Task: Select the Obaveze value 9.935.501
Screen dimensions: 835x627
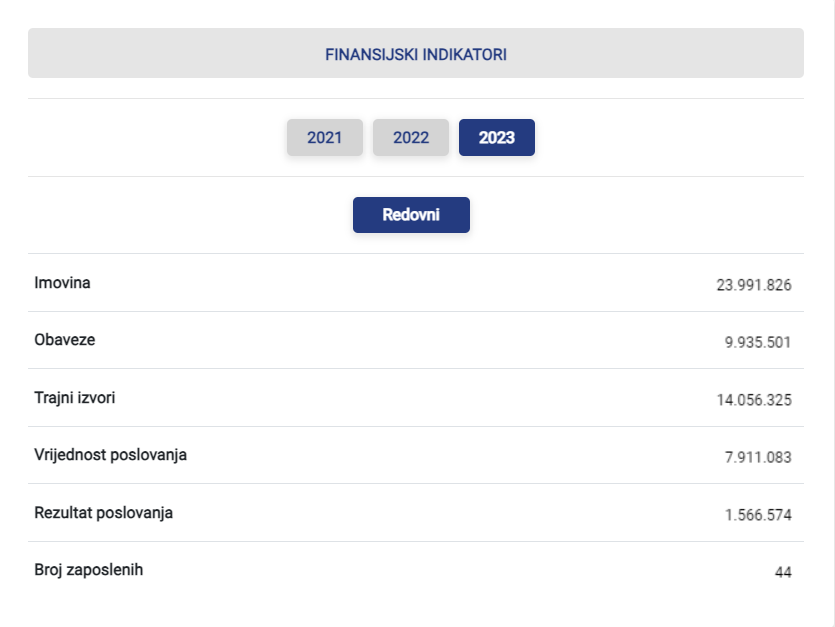Action: [x=758, y=342]
